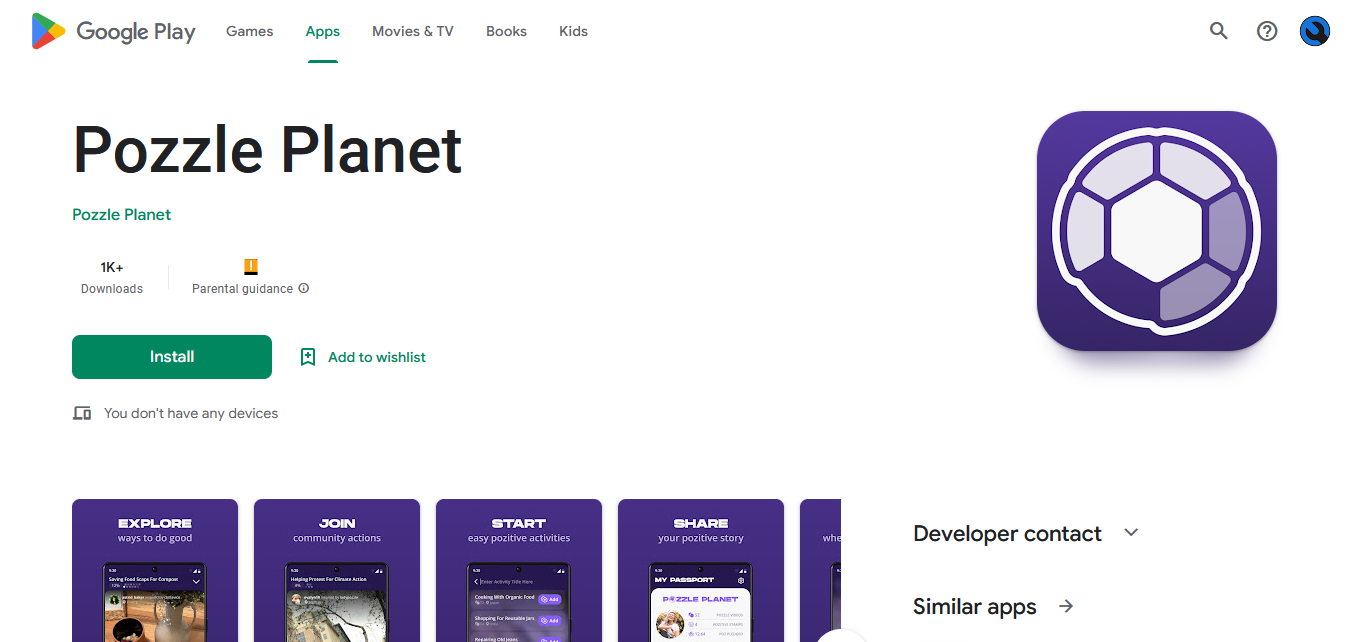Go to the Kids tab

[573, 31]
